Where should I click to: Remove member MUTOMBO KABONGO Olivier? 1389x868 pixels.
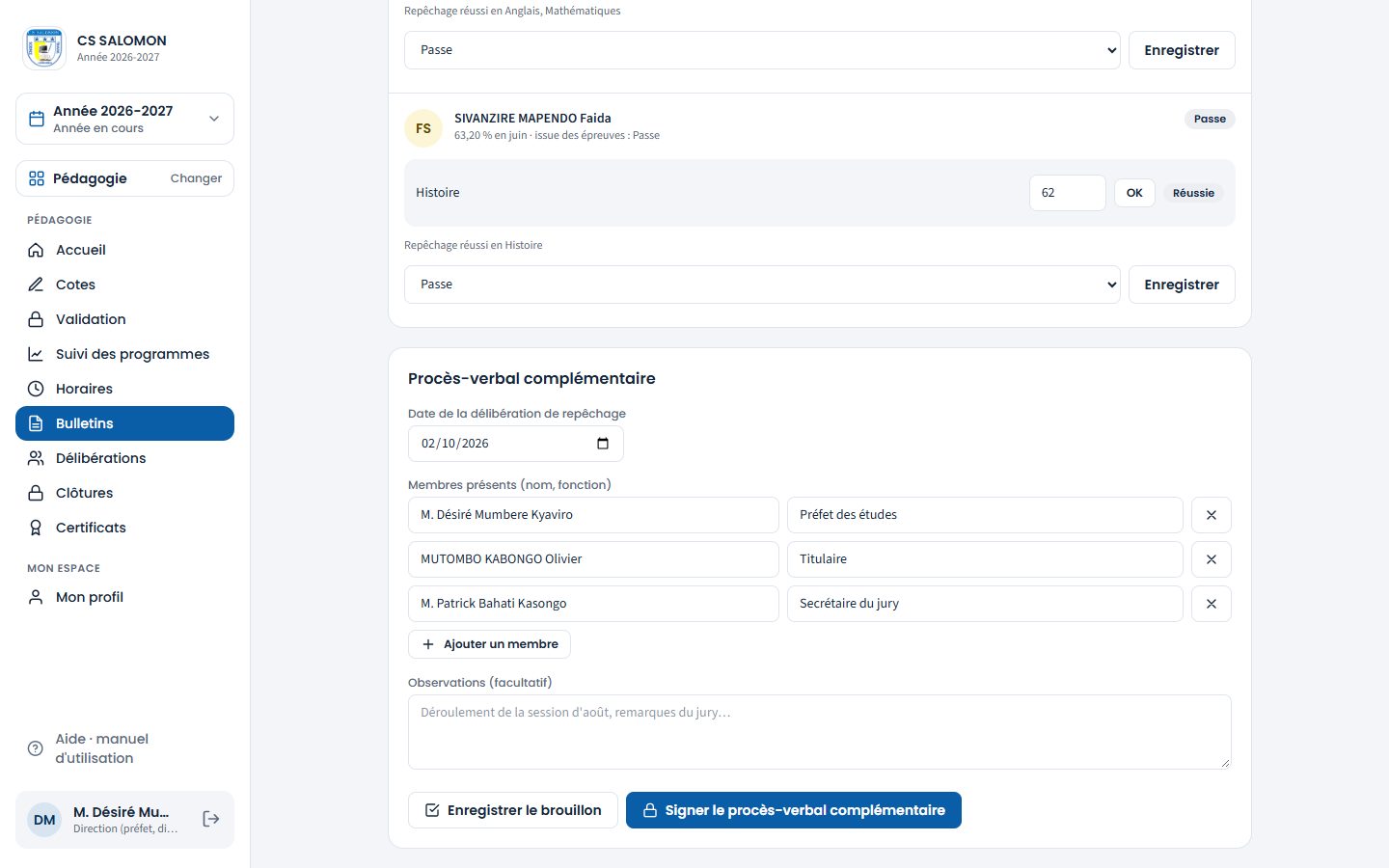(x=1212, y=559)
